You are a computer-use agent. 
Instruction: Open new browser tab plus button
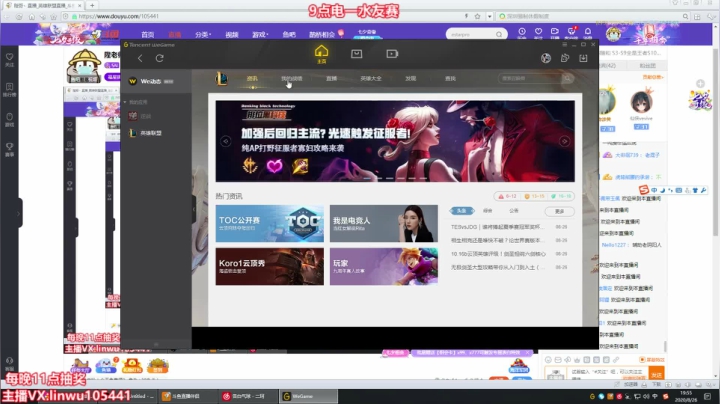(x=92, y=5)
